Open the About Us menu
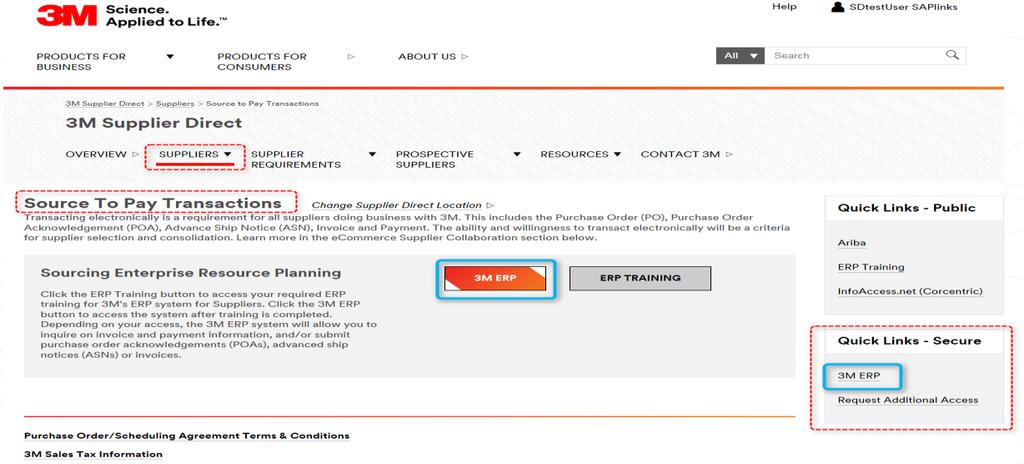 coord(427,56)
